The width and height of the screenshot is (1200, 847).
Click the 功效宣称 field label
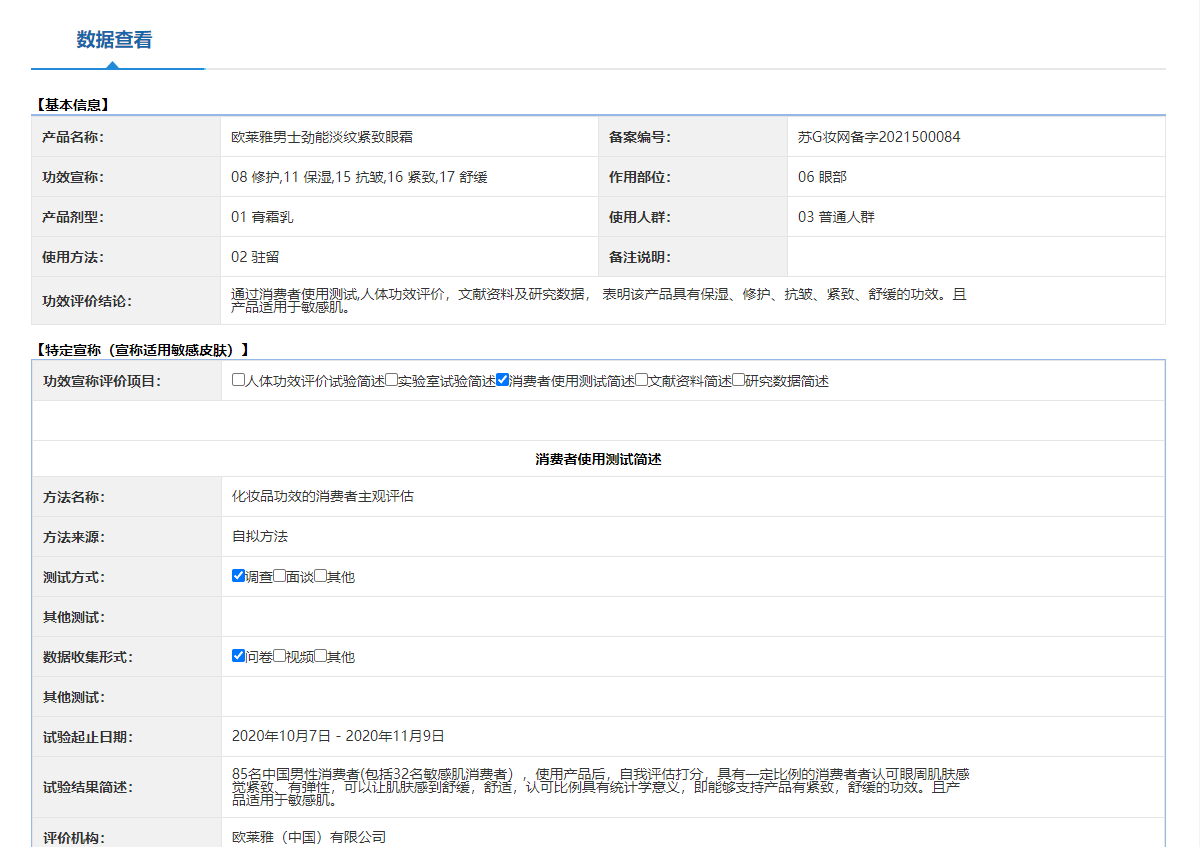(x=73, y=177)
